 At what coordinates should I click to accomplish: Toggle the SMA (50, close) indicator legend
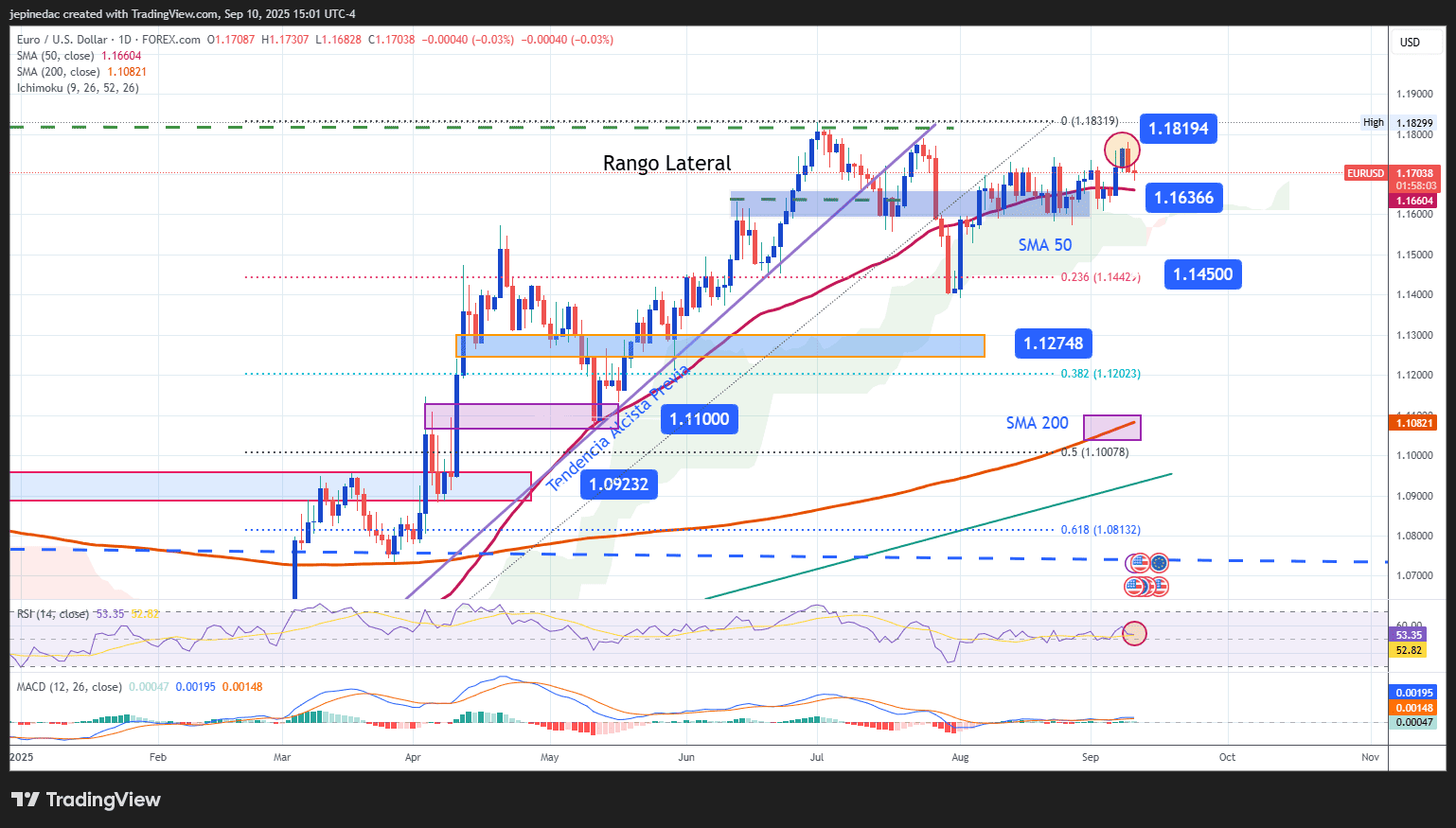tap(57, 56)
